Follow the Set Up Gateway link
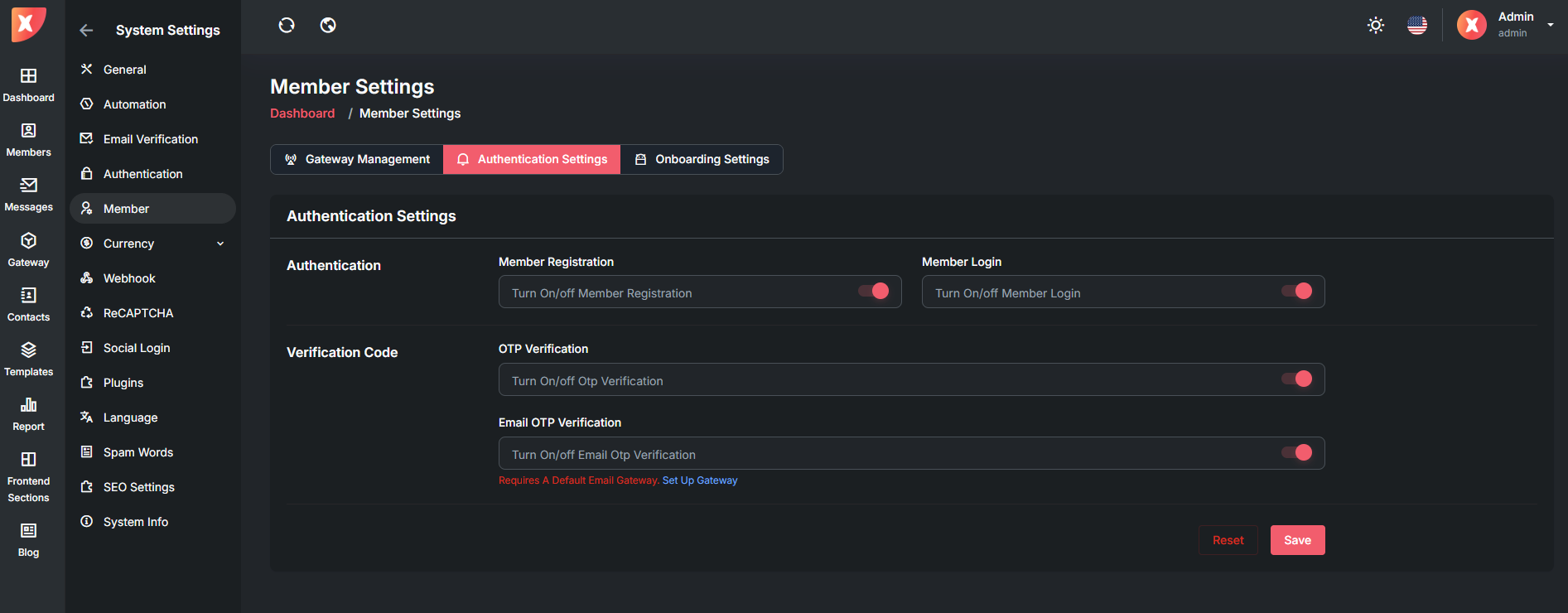 [700, 480]
